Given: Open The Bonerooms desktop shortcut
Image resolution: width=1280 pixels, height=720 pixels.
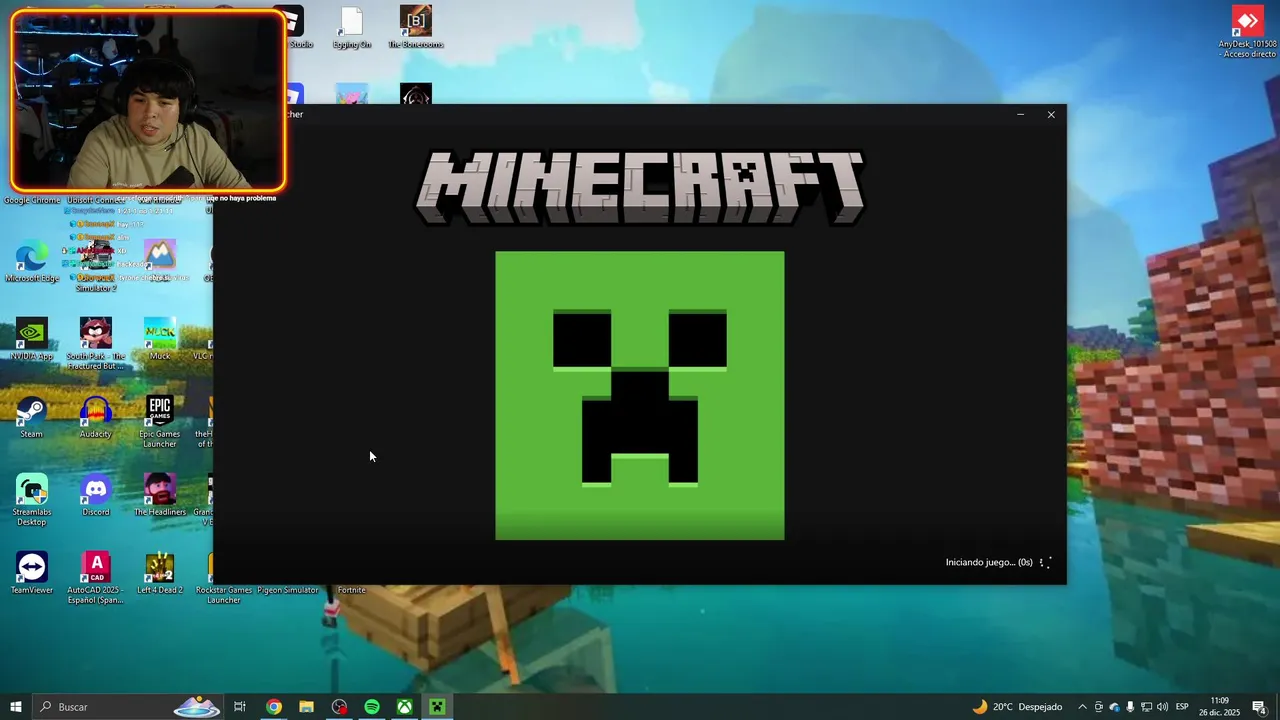Looking at the screenshot, I should coord(416,27).
